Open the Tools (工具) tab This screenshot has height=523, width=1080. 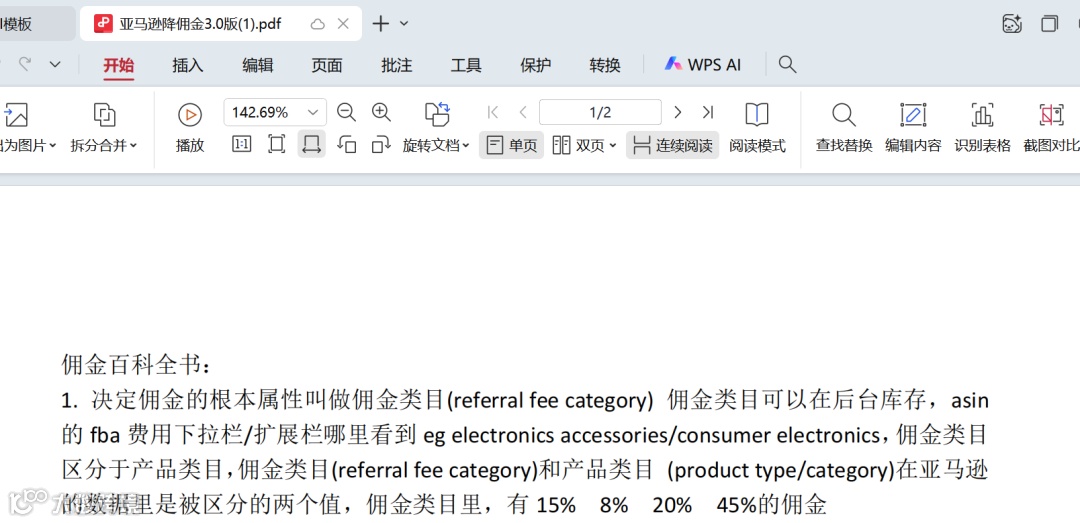[x=466, y=65]
